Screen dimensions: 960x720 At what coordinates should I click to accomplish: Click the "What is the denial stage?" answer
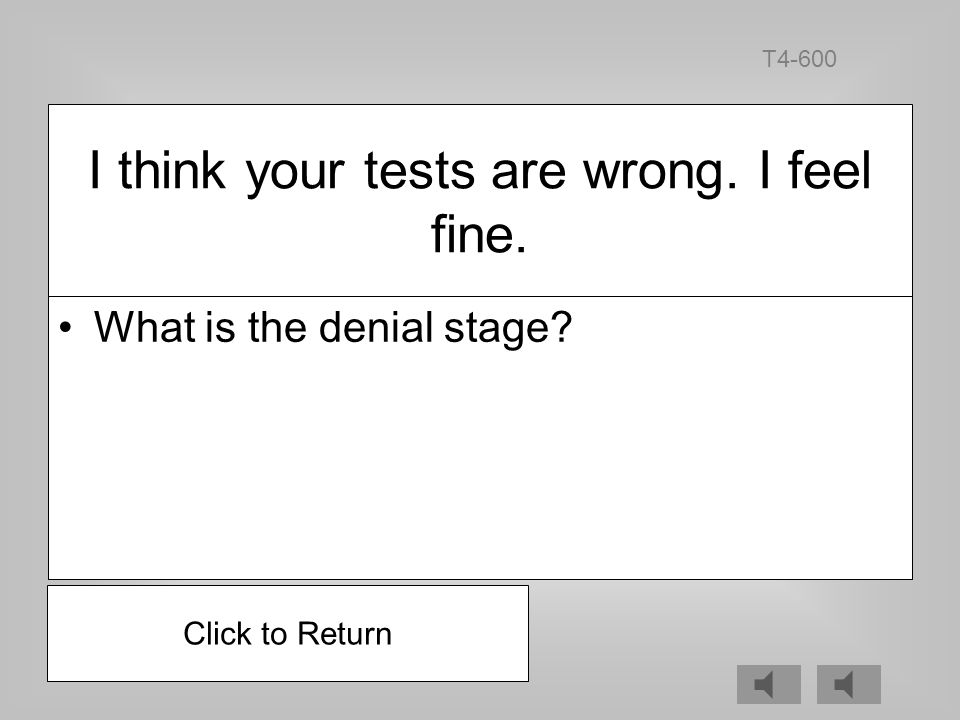point(332,328)
